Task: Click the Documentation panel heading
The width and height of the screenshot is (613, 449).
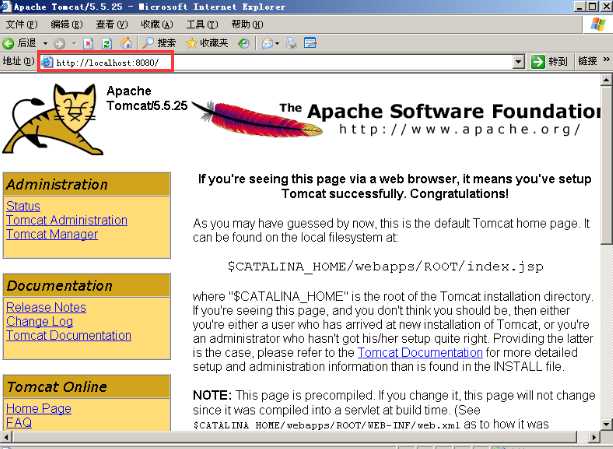Action: 86,286
